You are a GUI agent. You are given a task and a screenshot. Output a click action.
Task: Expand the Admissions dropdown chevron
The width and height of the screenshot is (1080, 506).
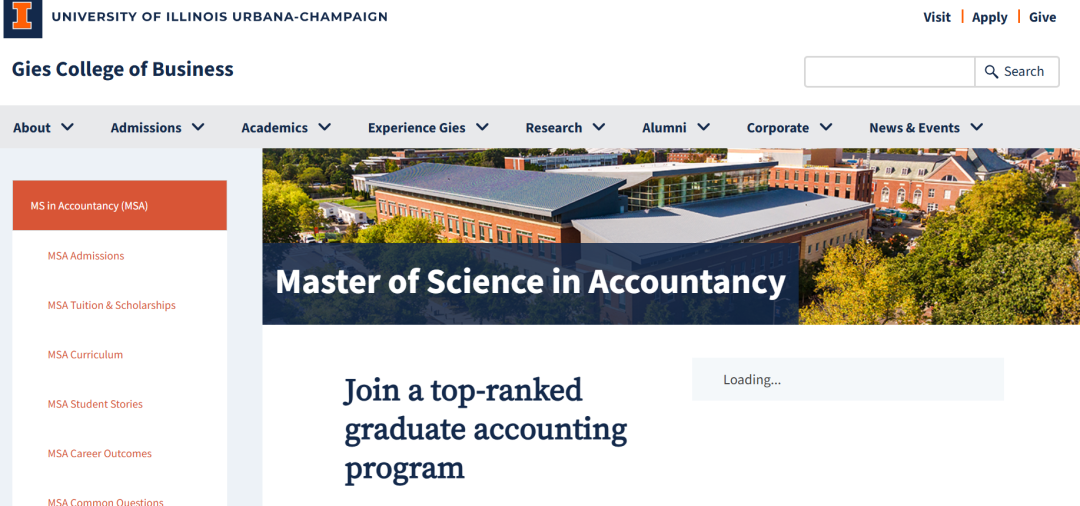(x=198, y=127)
